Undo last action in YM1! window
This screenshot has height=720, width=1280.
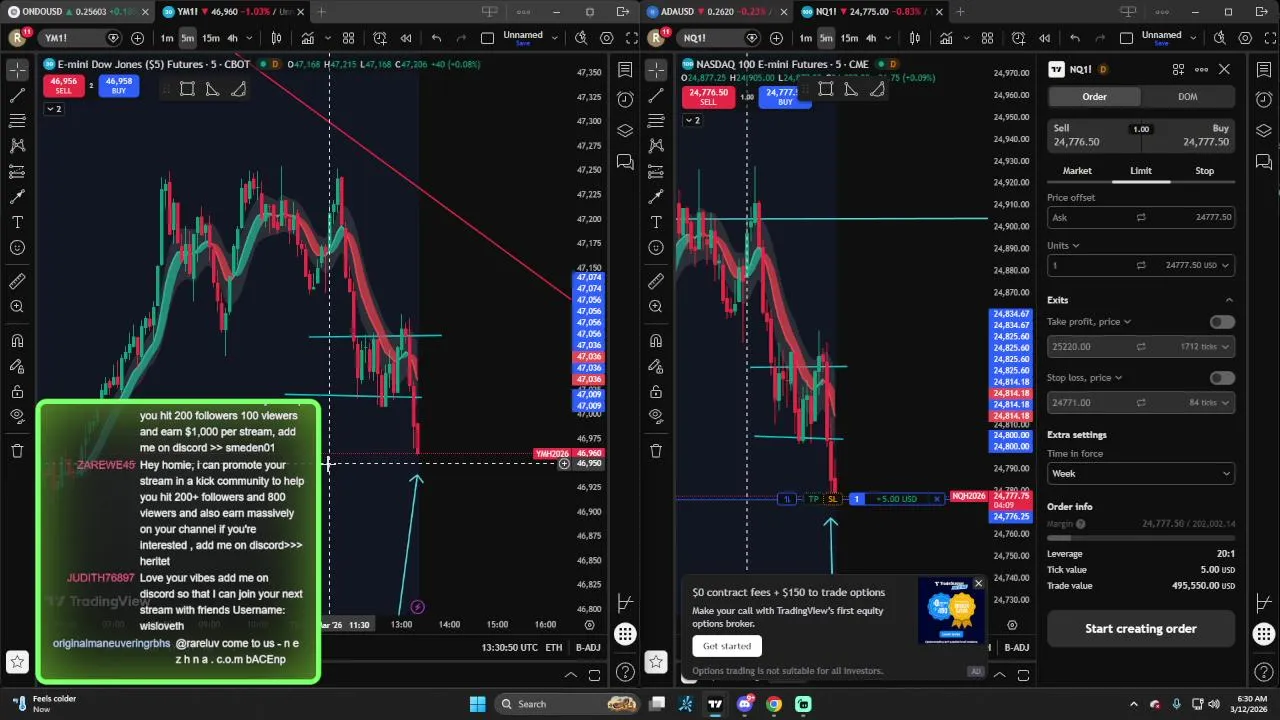(436, 38)
